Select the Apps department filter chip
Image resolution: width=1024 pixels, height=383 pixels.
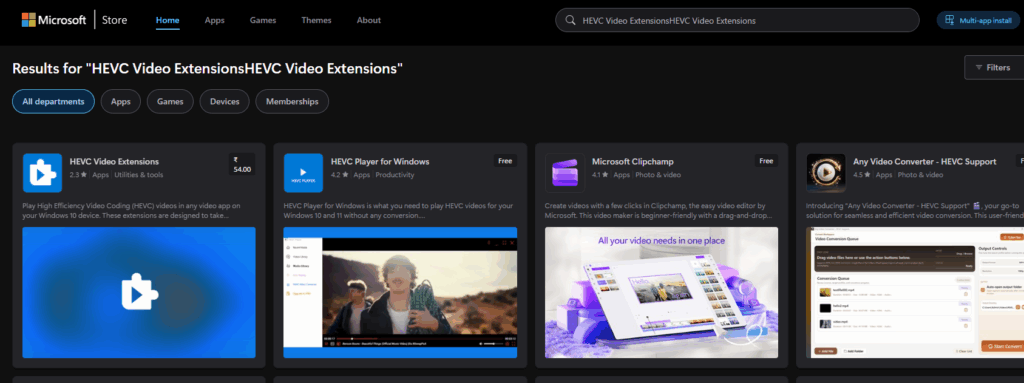(121, 101)
